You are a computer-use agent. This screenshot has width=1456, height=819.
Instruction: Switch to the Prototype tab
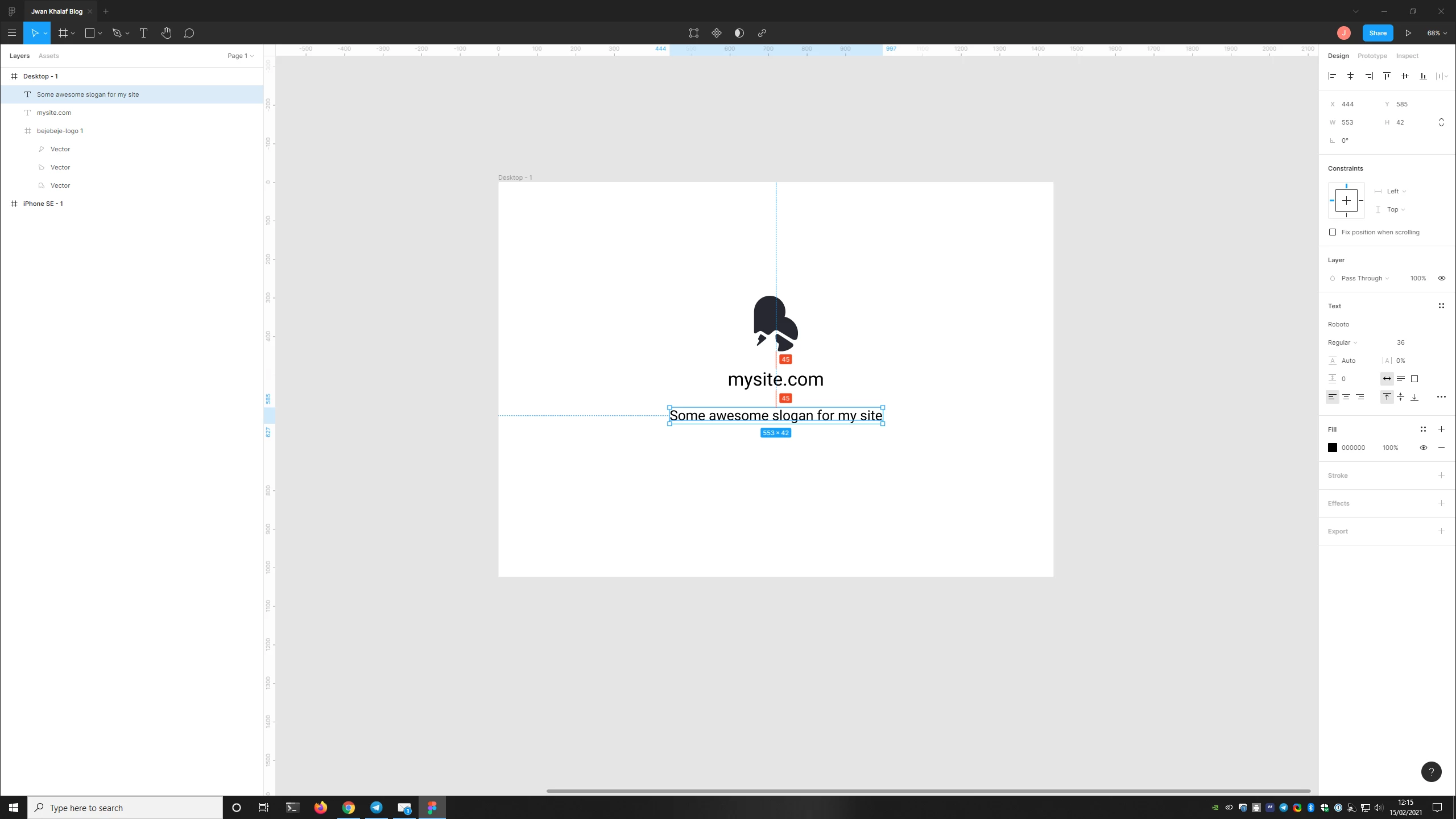1372,56
